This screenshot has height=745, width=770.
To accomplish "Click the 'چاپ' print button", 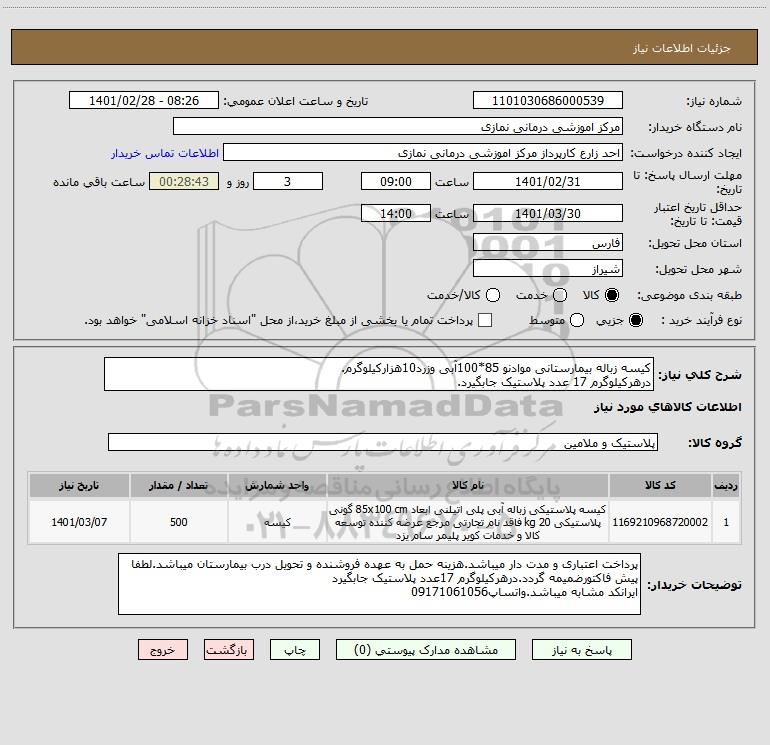I will (295, 650).
